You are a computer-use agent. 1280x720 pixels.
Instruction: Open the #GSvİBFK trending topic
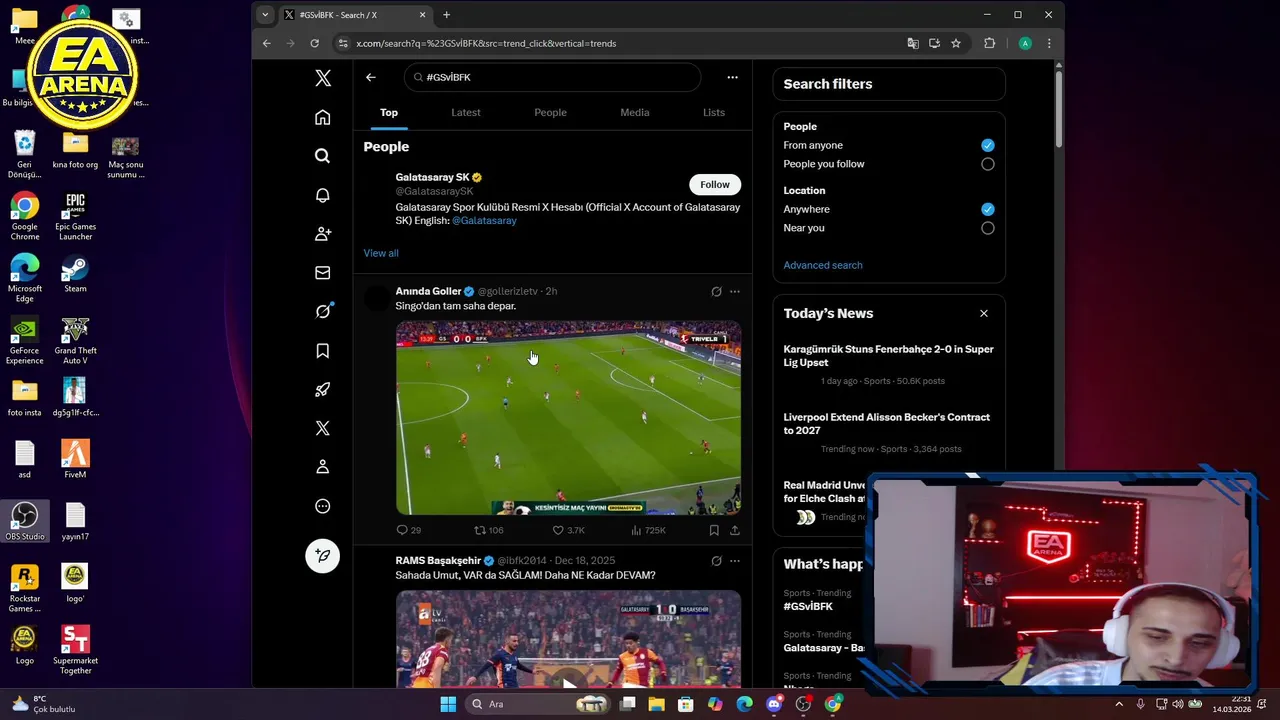[807, 606]
